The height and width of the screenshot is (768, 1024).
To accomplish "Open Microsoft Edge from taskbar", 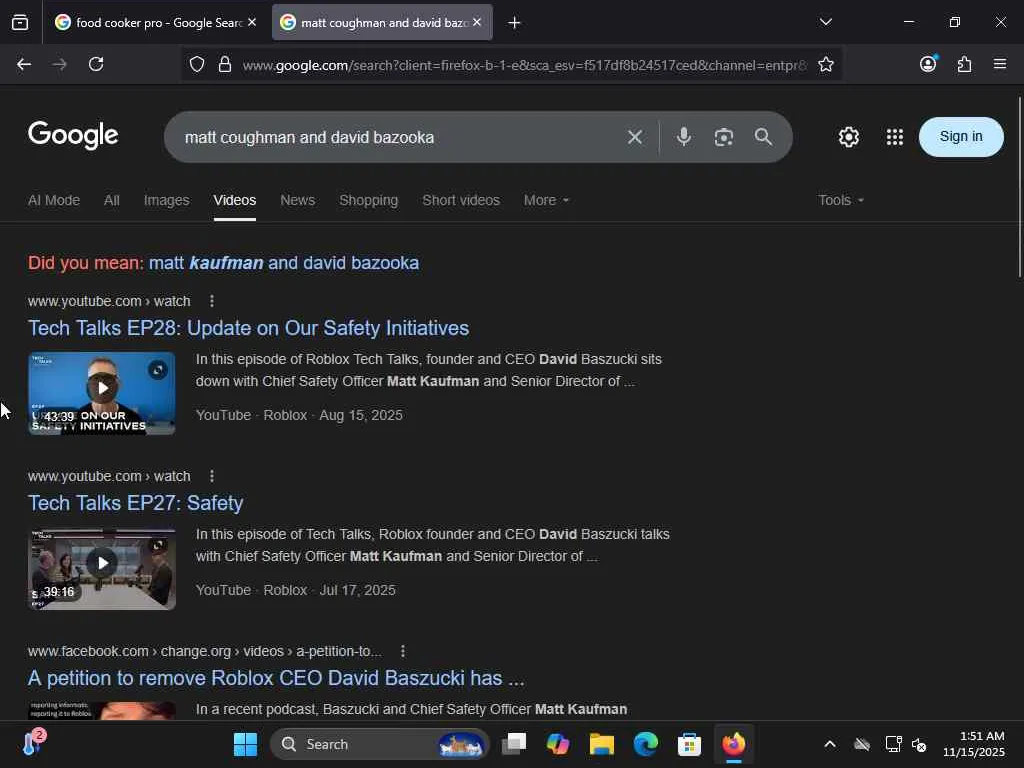I will [x=645, y=744].
